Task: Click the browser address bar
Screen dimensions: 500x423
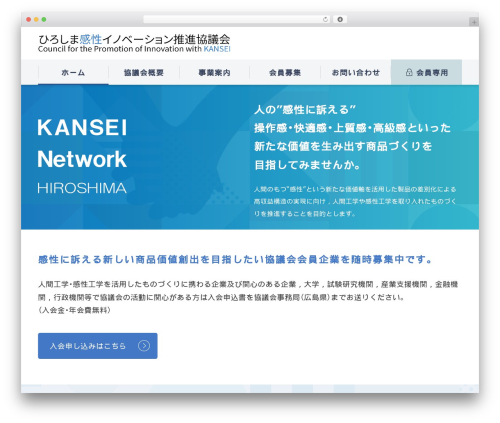Action: click(237, 20)
